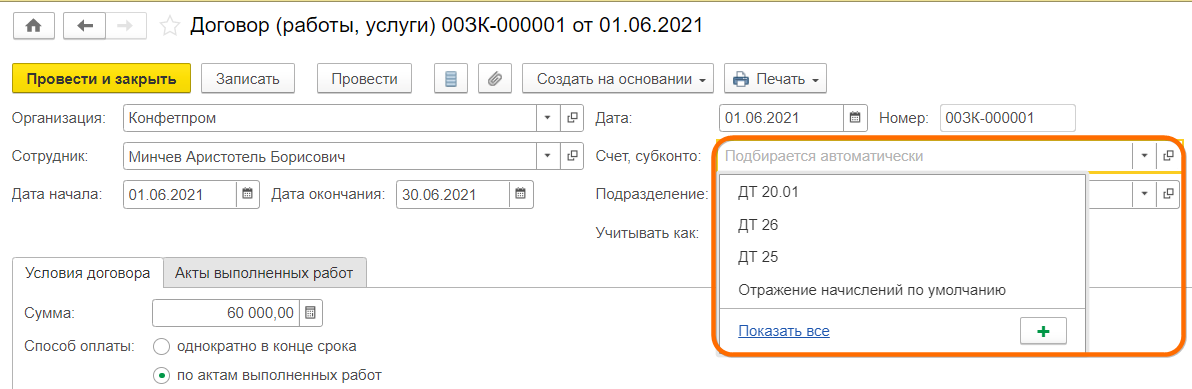Click the Дата окончания input field
The image size is (1192, 389).
tap(453, 193)
